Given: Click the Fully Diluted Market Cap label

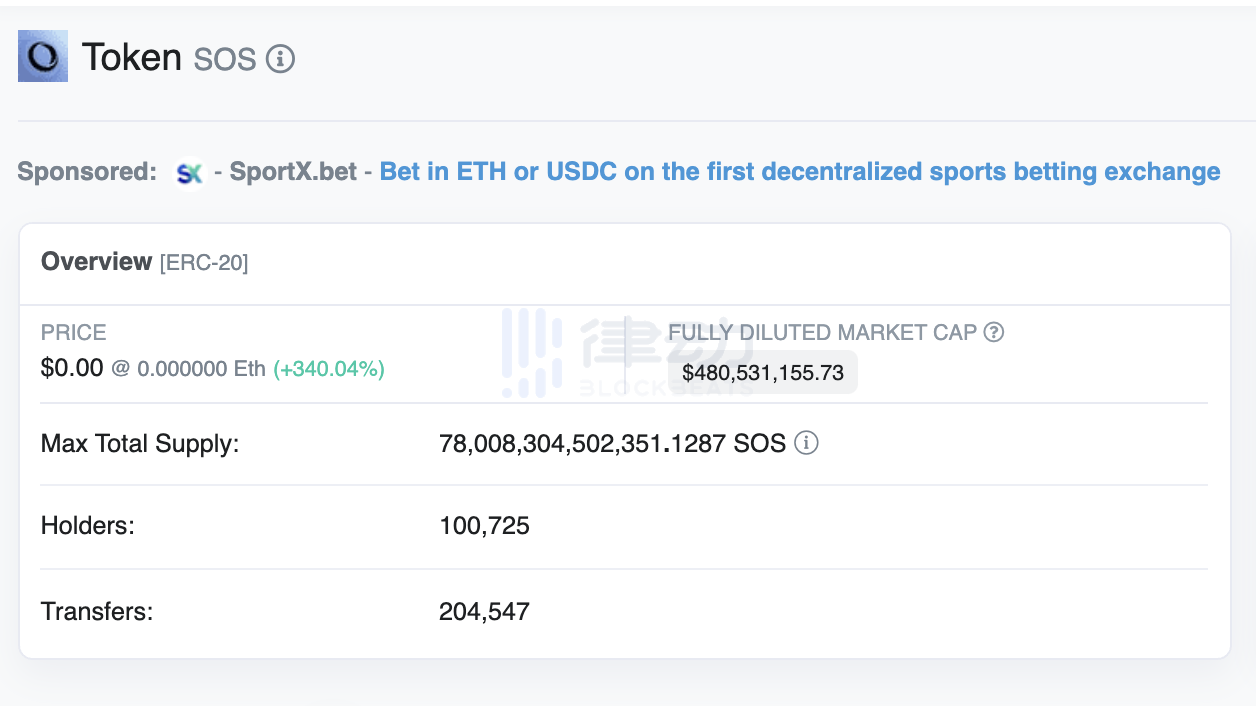Looking at the screenshot, I should 822,333.
